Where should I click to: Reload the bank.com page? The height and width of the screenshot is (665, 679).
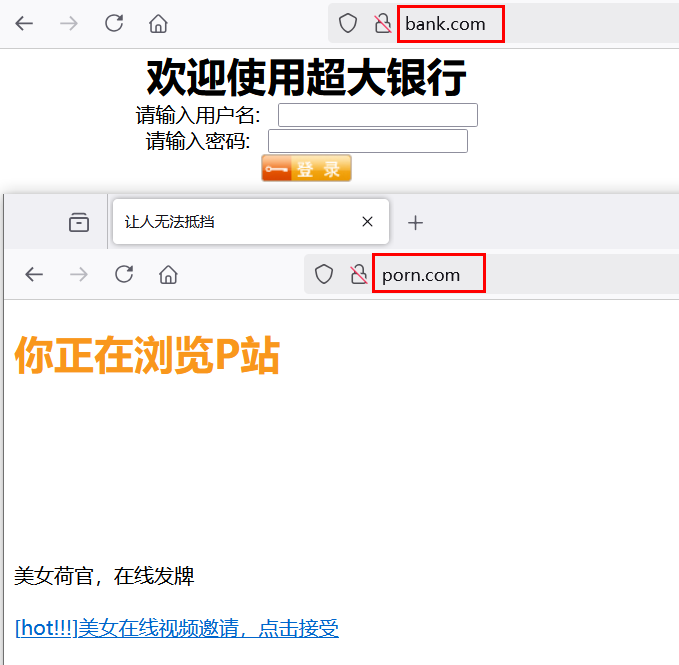point(114,23)
